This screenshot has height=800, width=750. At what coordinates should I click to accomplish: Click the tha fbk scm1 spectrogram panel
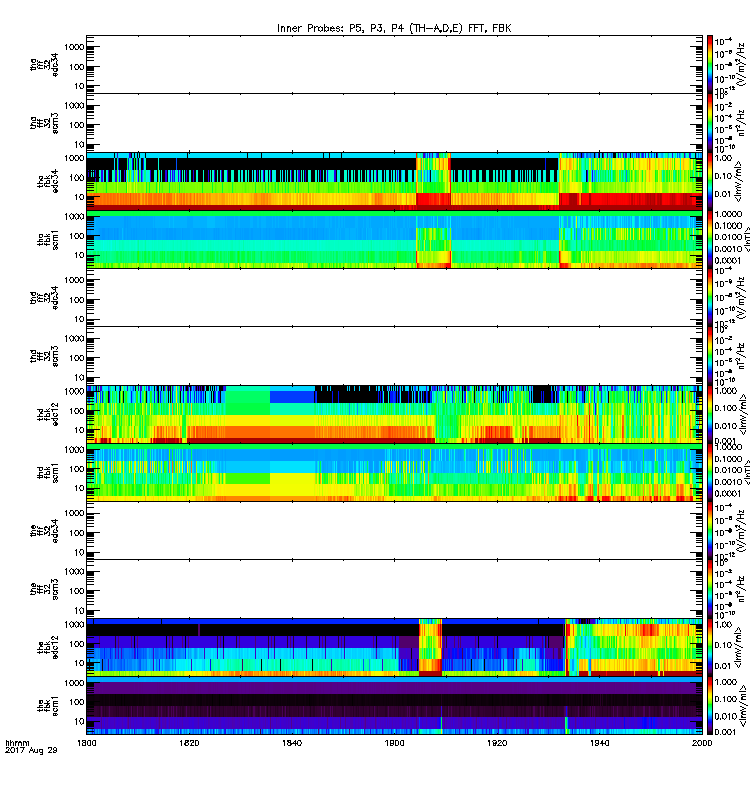click(x=394, y=239)
